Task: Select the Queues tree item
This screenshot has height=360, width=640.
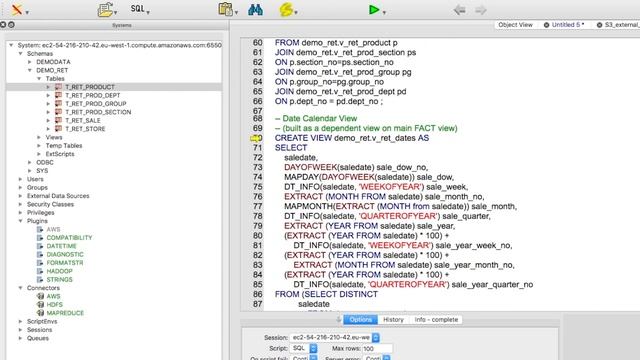Action: 38,338
